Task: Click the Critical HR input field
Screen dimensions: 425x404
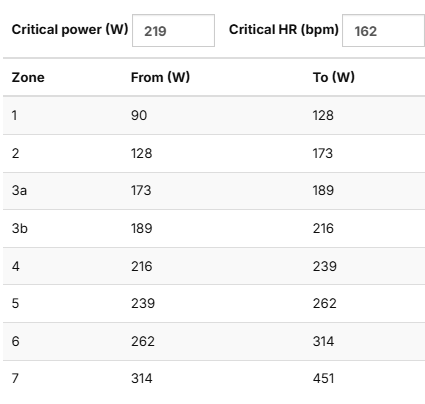Action: click(x=383, y=31)
